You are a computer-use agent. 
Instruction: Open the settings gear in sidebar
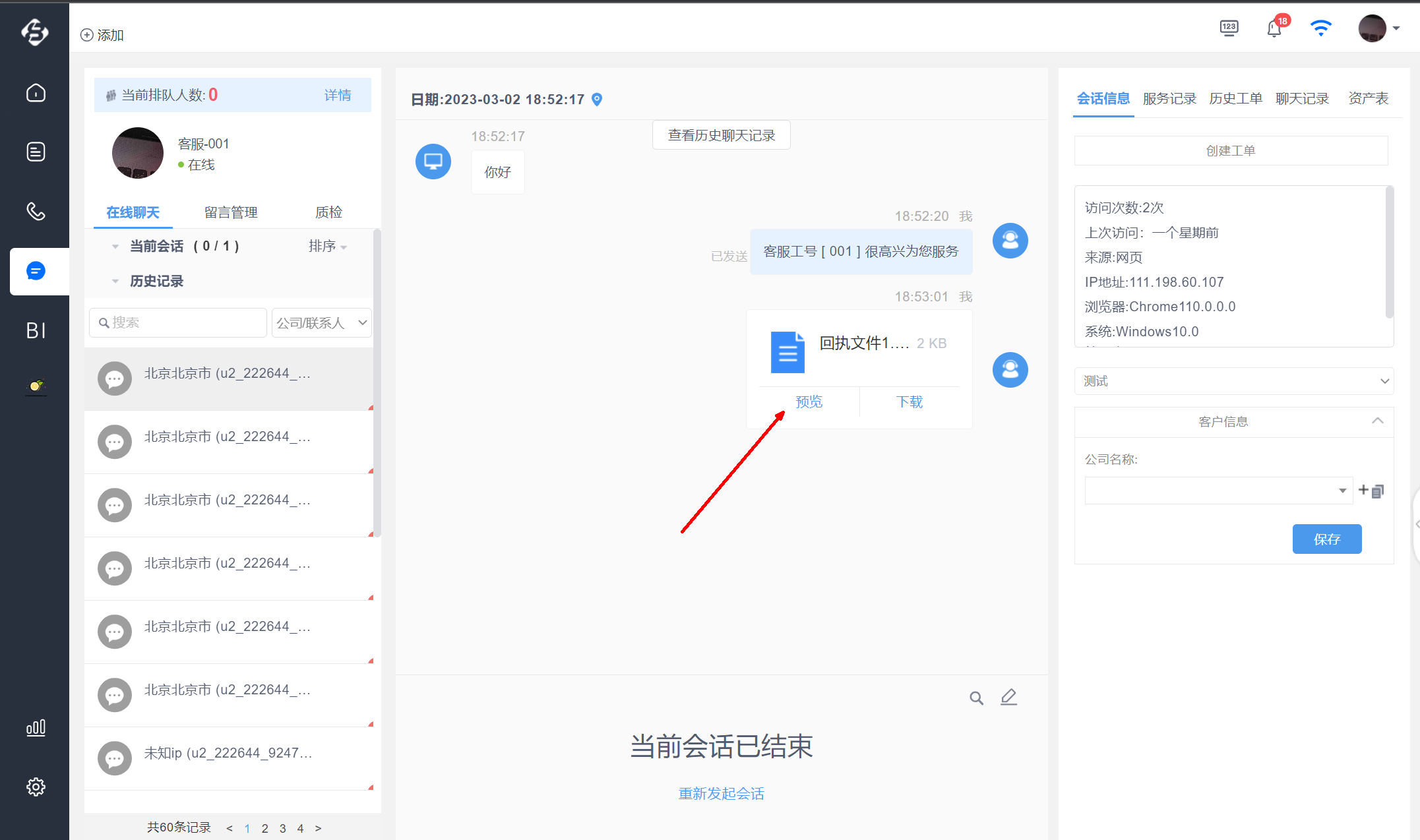36,787
